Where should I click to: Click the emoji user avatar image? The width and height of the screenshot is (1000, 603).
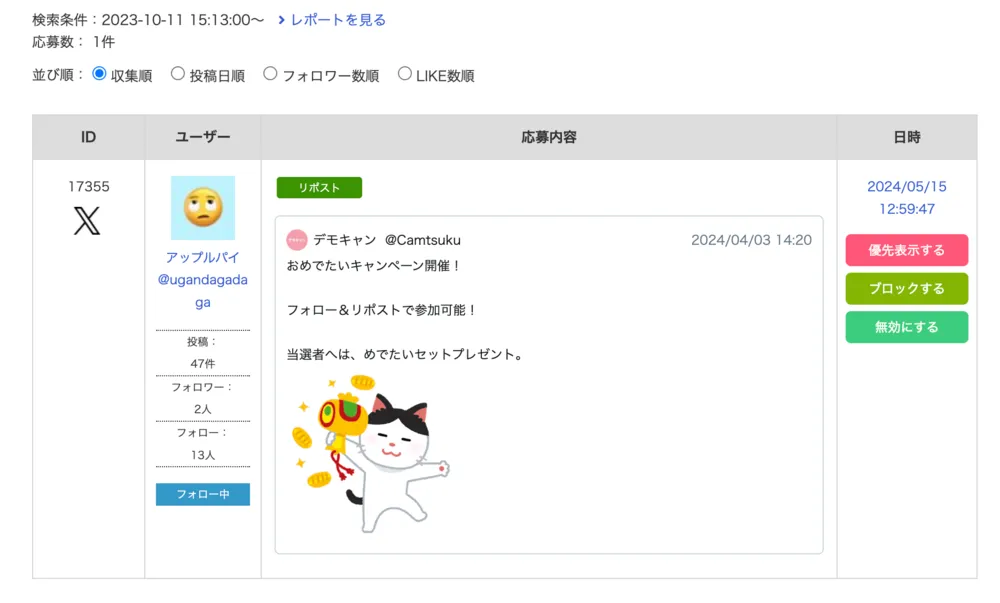203,208
